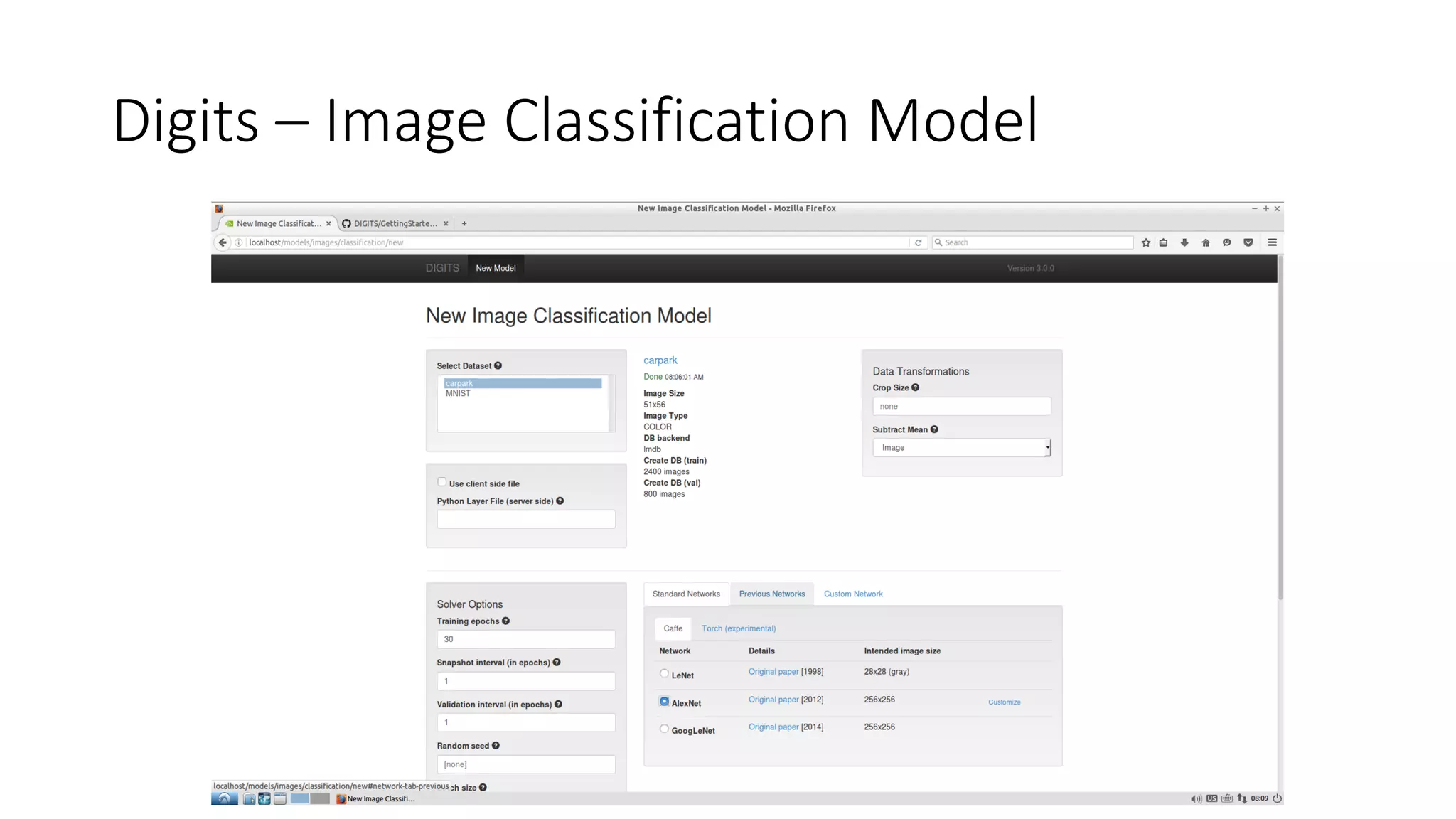Close the DIGITS/GettingStarted tab
1456x819 pixels.
[x=446, y=223]
